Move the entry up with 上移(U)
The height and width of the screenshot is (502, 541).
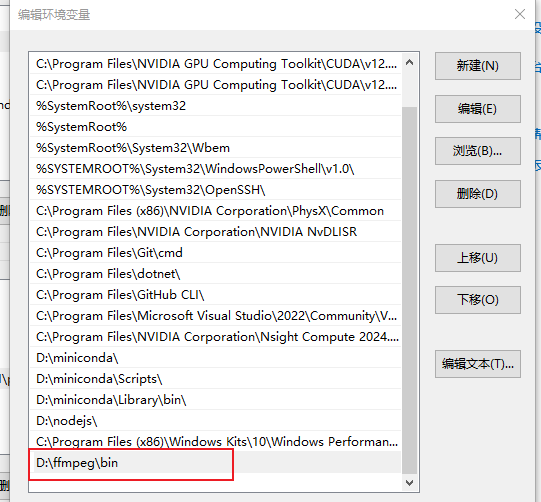(x=478, y=258)
